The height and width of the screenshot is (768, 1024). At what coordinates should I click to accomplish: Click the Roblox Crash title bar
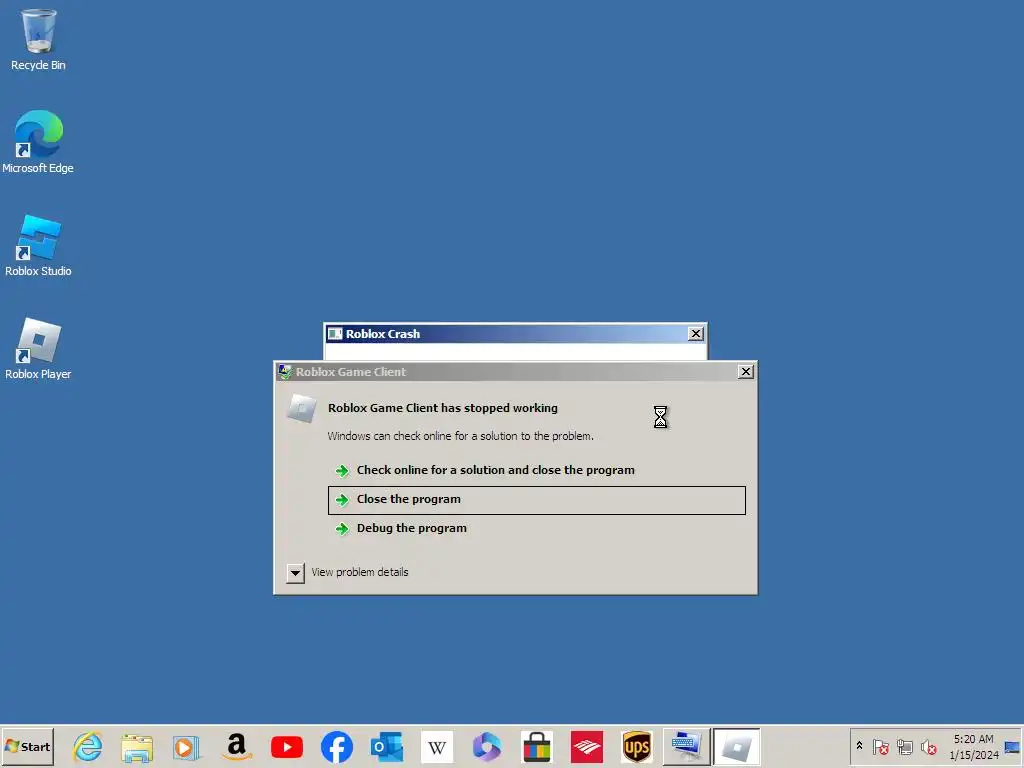(x=515, y=334)
